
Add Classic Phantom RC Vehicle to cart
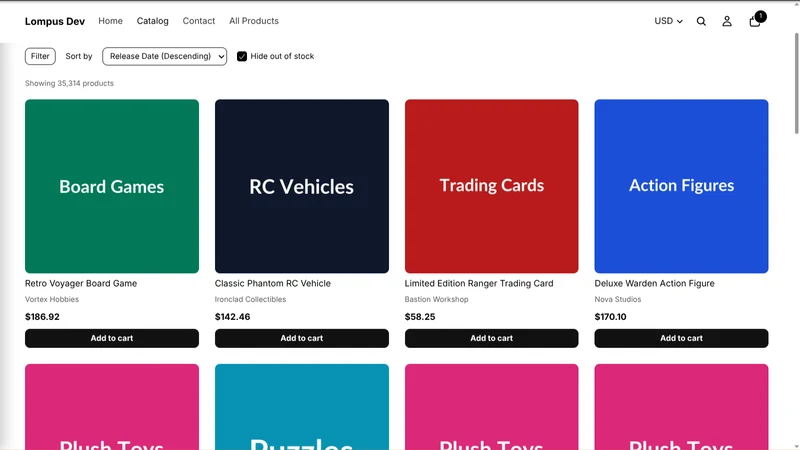(x=302, y=338)
